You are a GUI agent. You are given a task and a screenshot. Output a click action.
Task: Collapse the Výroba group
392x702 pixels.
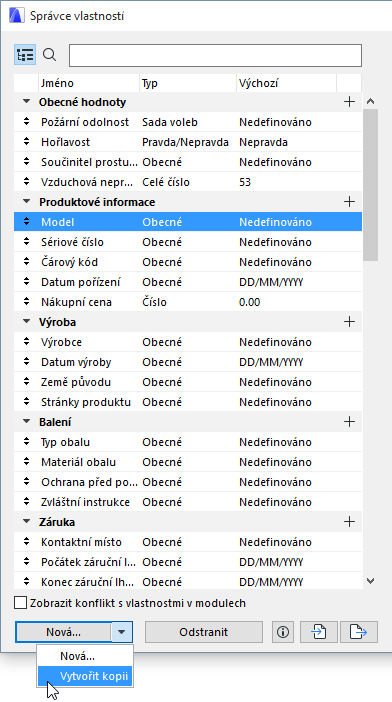[27, 322]
